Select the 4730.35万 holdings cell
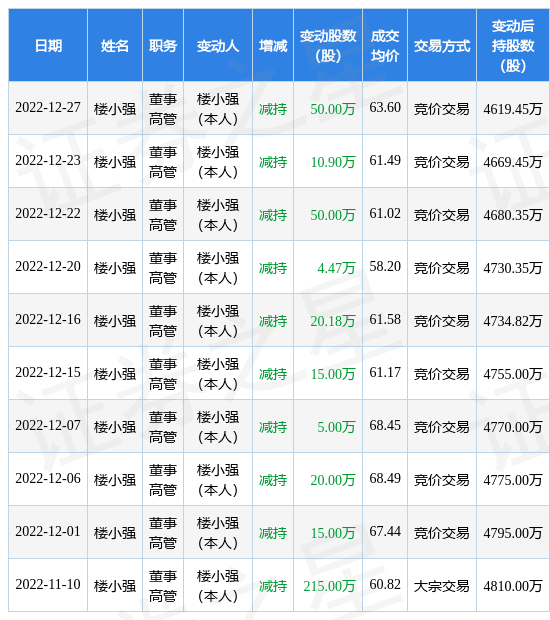The height and width of the screenshot is (620, 550). point(512,268)
